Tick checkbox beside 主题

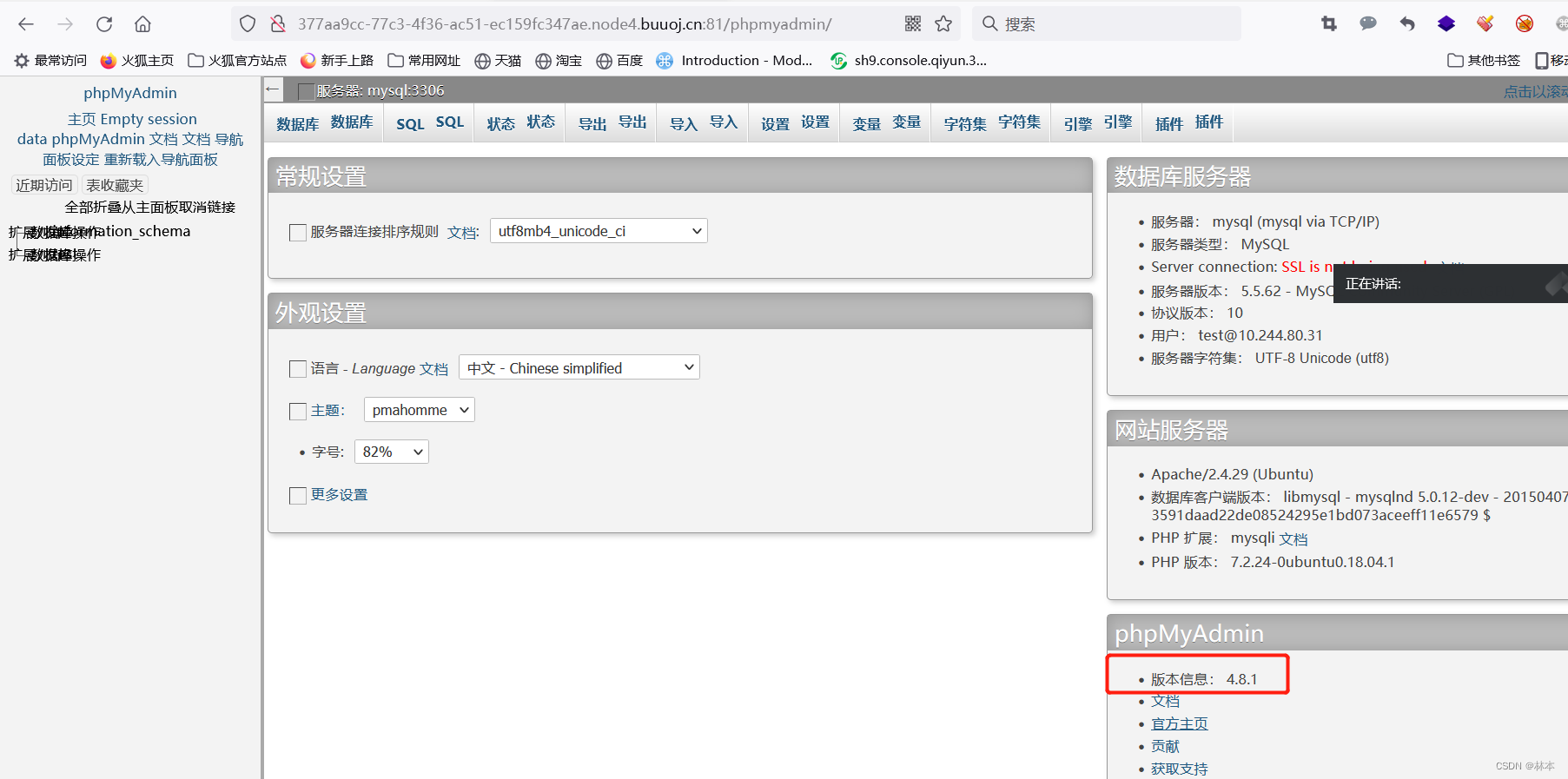tap(298, 411)
